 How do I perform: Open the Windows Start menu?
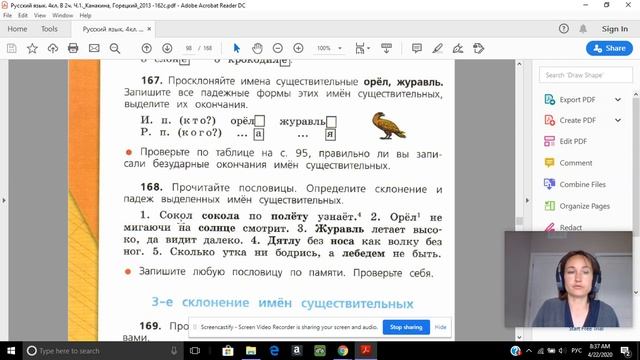point(11,351)
